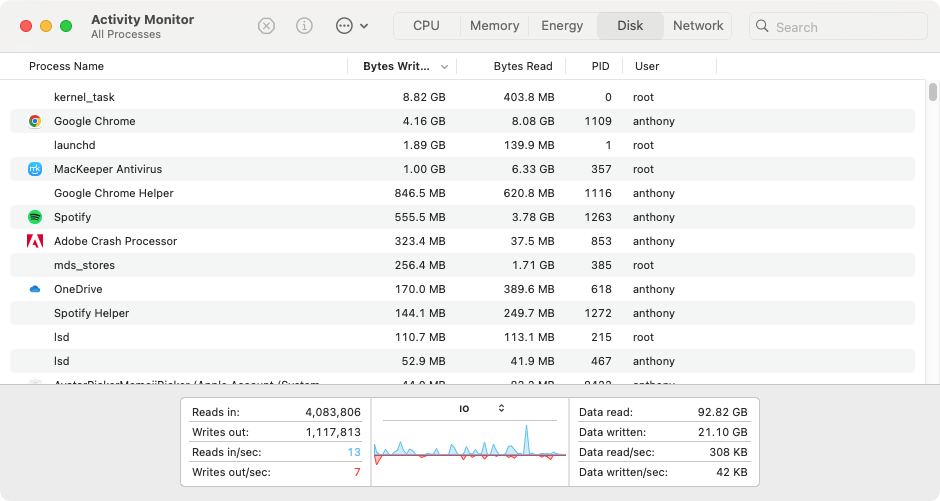Screen dimensions: 940x501
Task: Open the ellipsis action menu icon
Action: tap(344, 26)
